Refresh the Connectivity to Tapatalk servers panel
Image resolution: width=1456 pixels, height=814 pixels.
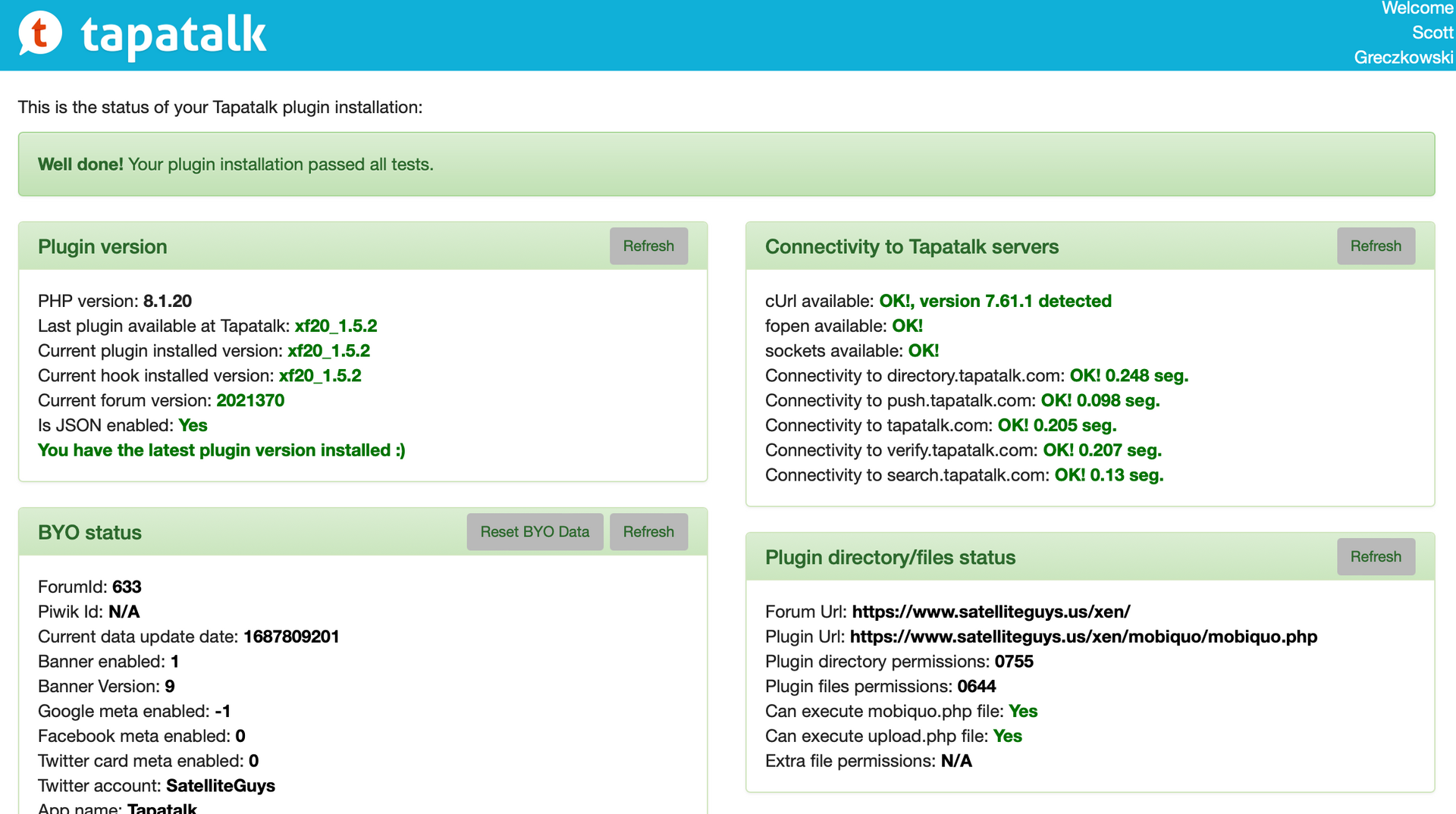click(1376, 246)
